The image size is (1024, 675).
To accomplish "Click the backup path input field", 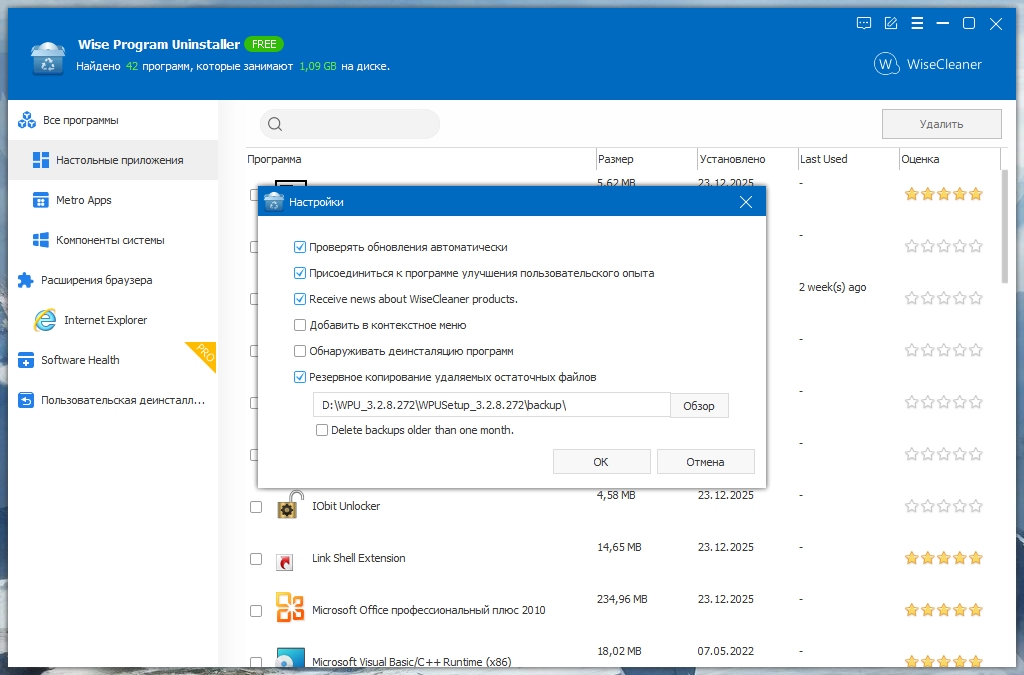I will (492, 405).
